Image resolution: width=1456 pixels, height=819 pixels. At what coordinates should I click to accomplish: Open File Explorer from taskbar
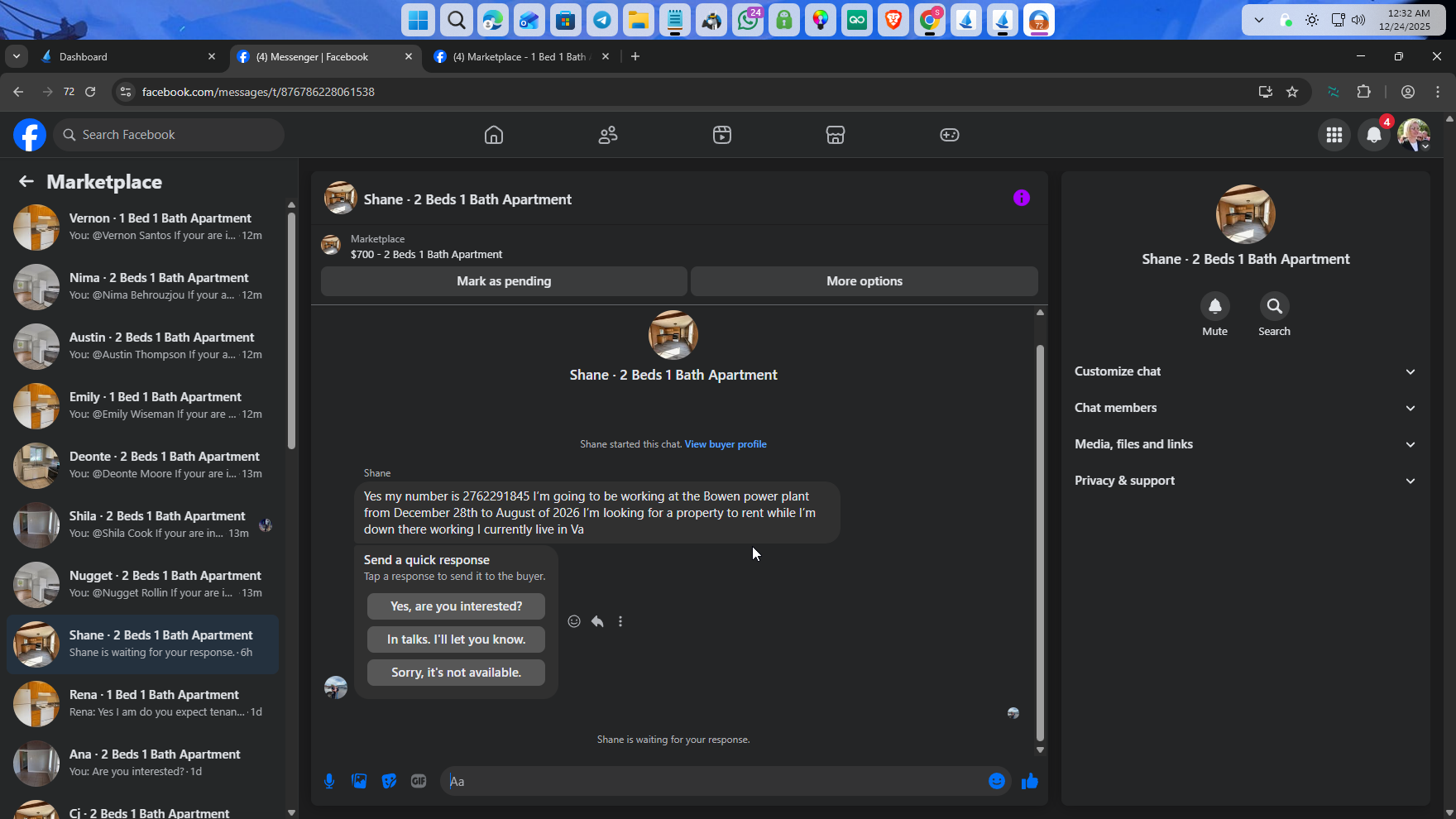coord(639,20)
